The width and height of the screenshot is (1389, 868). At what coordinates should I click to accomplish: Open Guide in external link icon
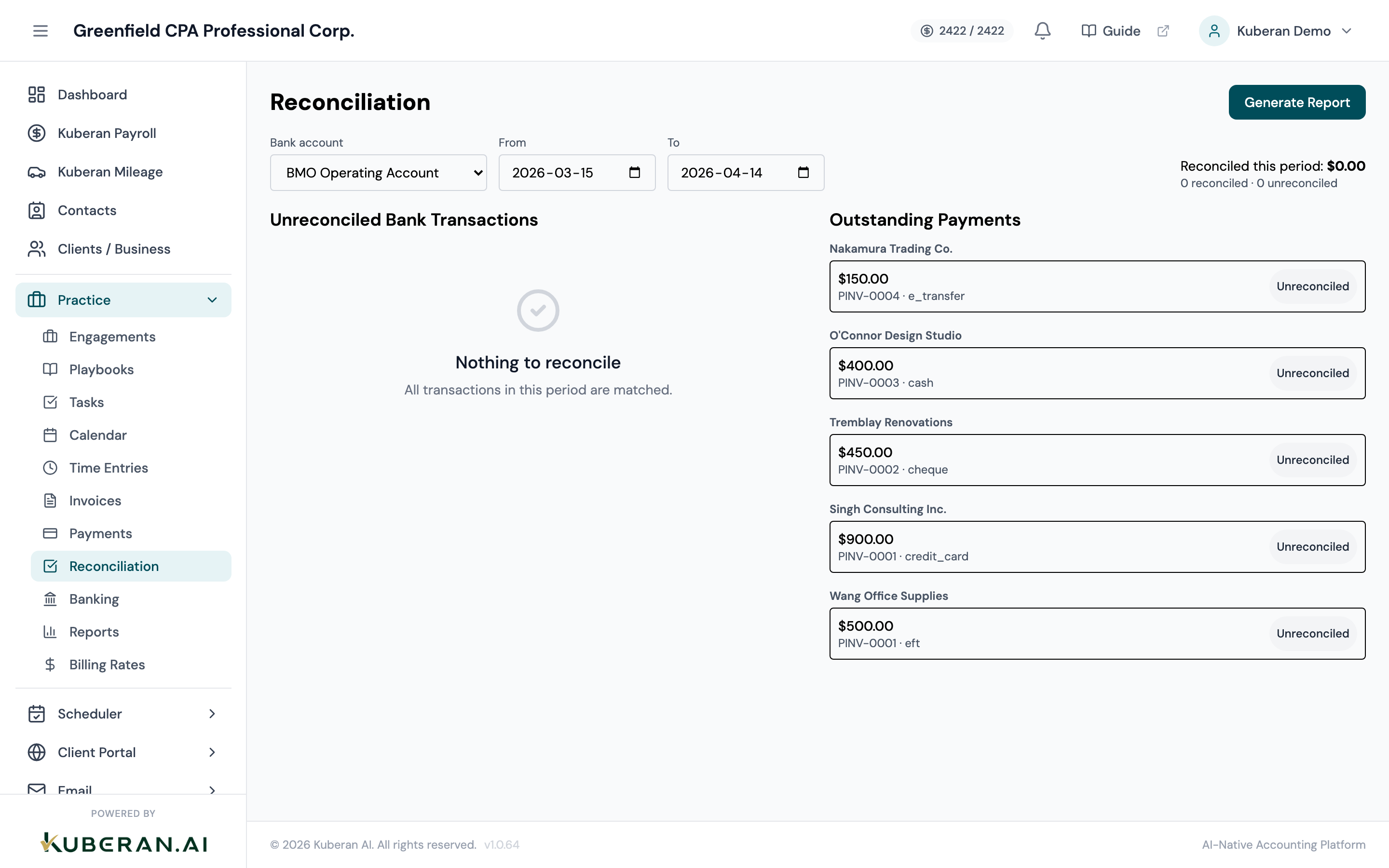pyautogui.click(x=1163, y=30)
